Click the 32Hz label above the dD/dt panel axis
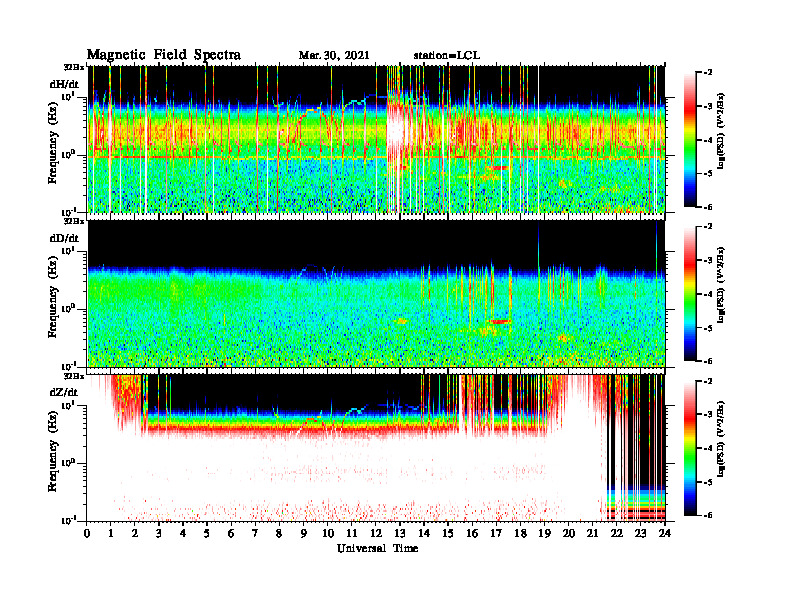 (x=74, y=221)
